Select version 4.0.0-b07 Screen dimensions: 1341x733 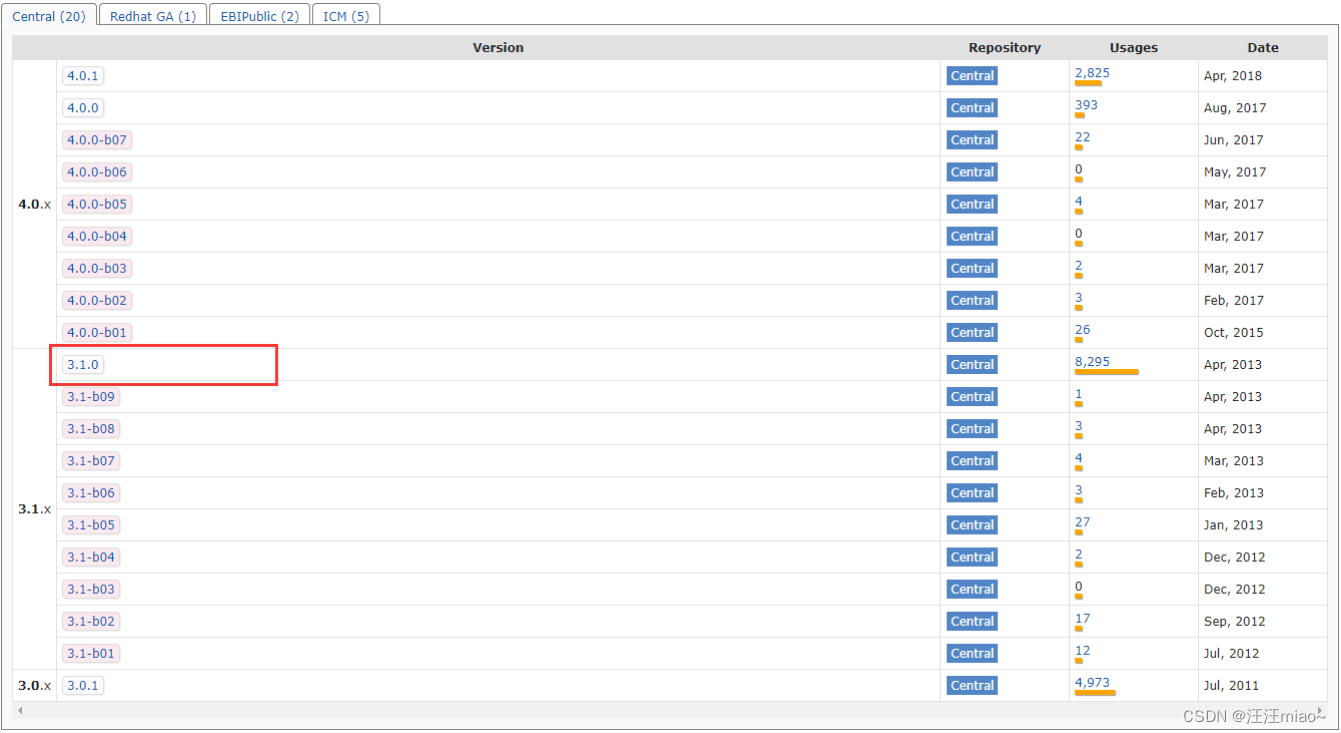(97, 140)
